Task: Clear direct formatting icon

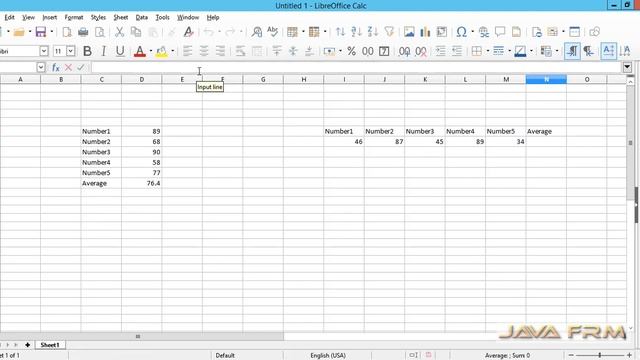Action: 188,32
